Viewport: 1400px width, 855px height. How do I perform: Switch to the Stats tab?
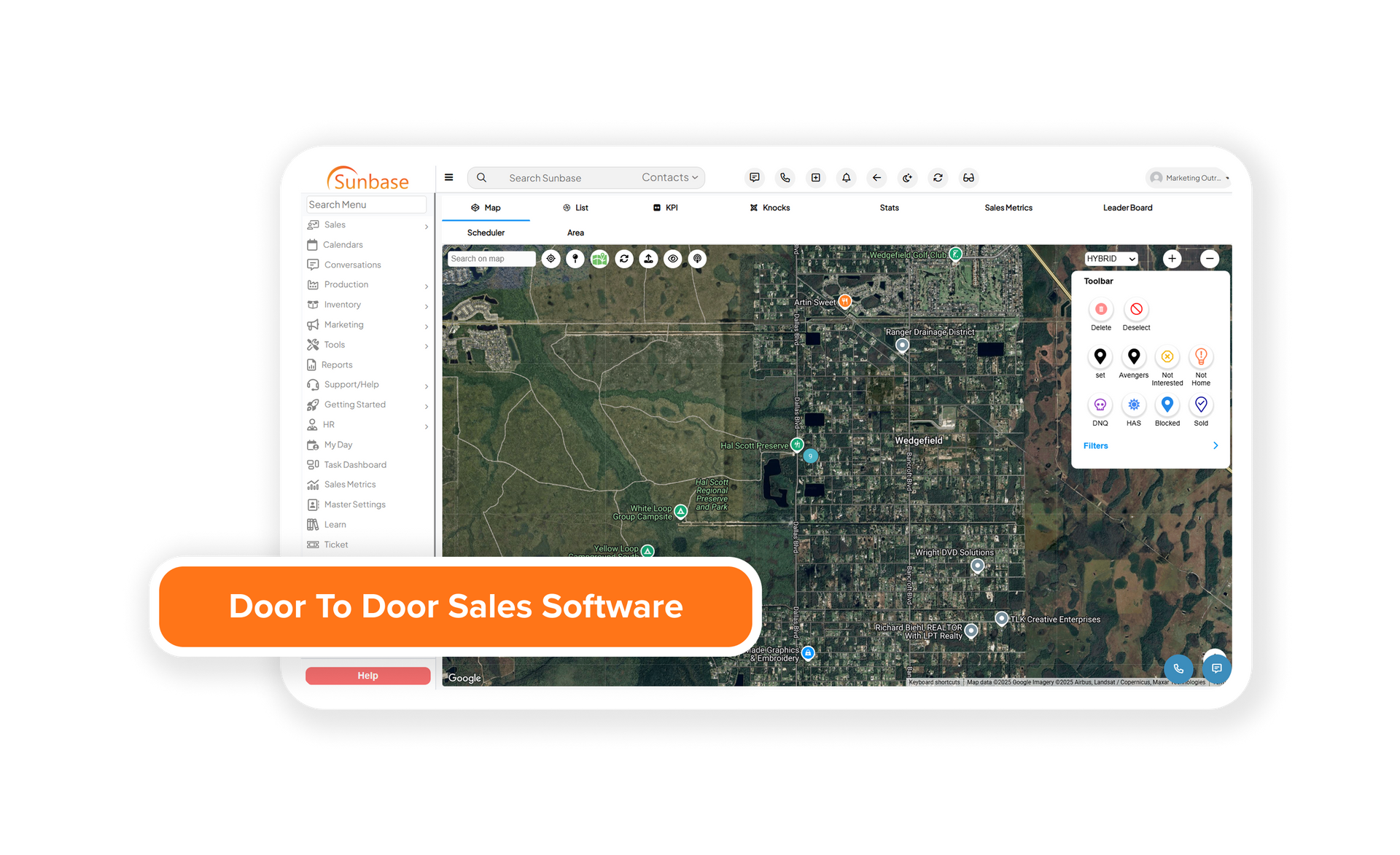click(x=890, y=208)
